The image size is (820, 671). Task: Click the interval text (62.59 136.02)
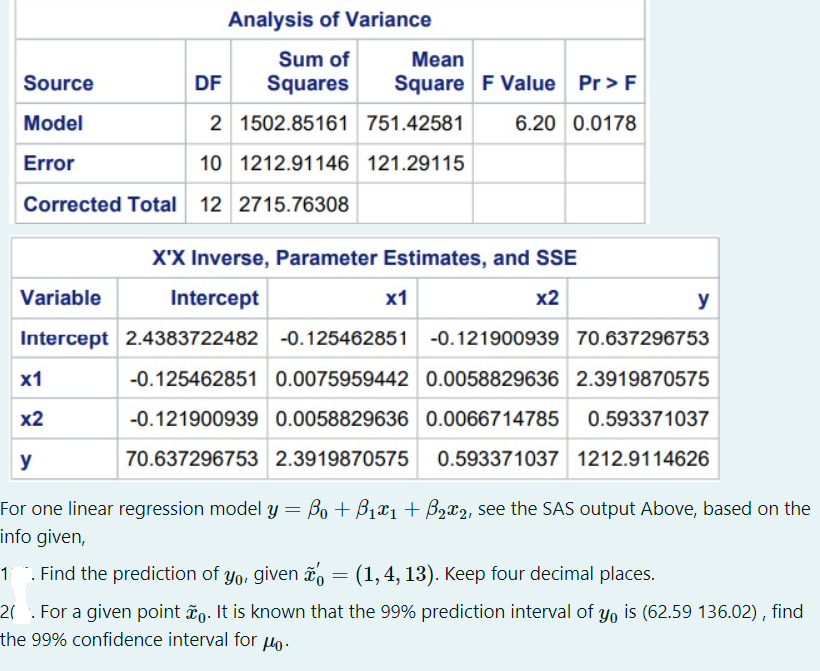coord(699,611)
